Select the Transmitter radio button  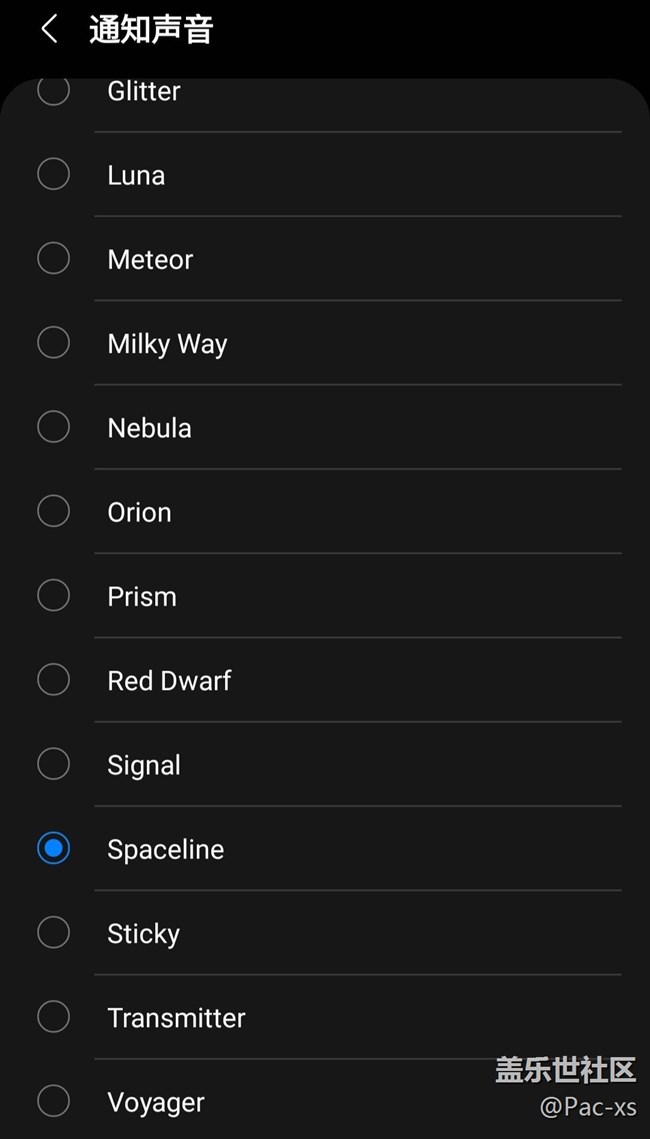coord(53,1017)
